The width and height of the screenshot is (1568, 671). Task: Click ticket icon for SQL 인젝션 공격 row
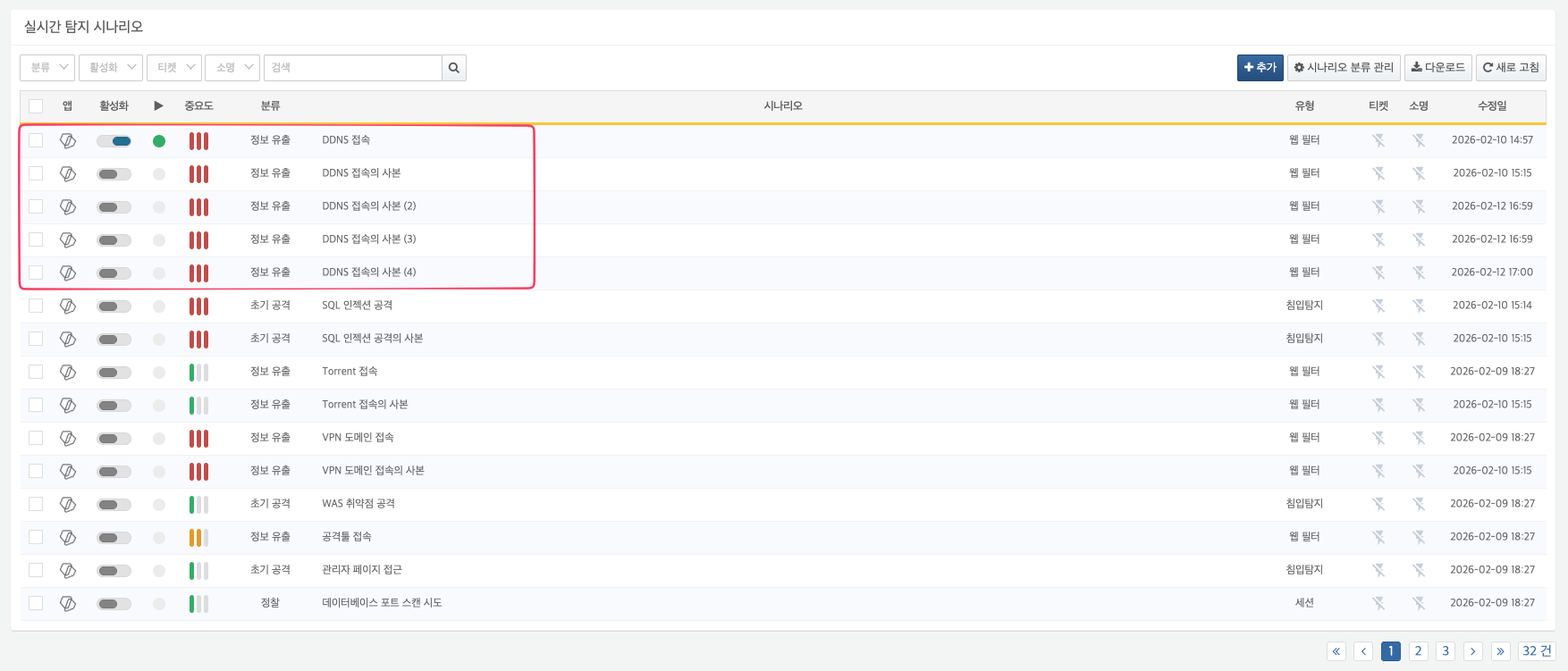click(x=1378, y=306)
